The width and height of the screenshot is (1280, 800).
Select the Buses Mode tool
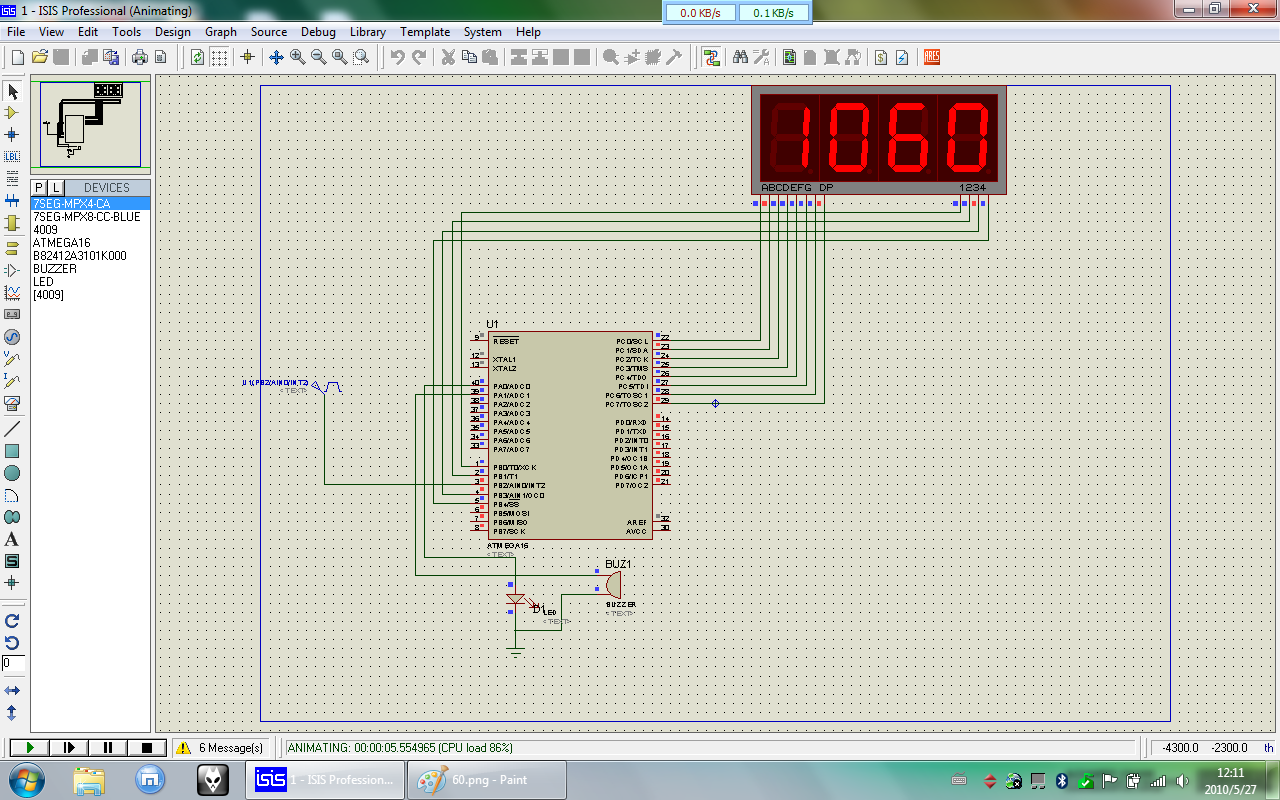(12, 201)
